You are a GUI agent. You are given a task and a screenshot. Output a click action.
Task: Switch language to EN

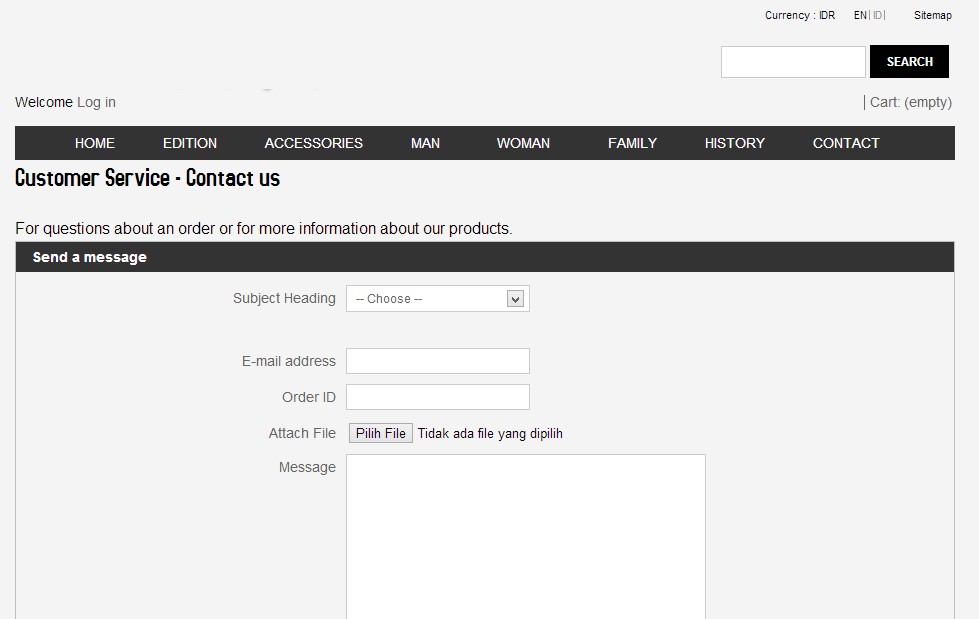point(860,15)
